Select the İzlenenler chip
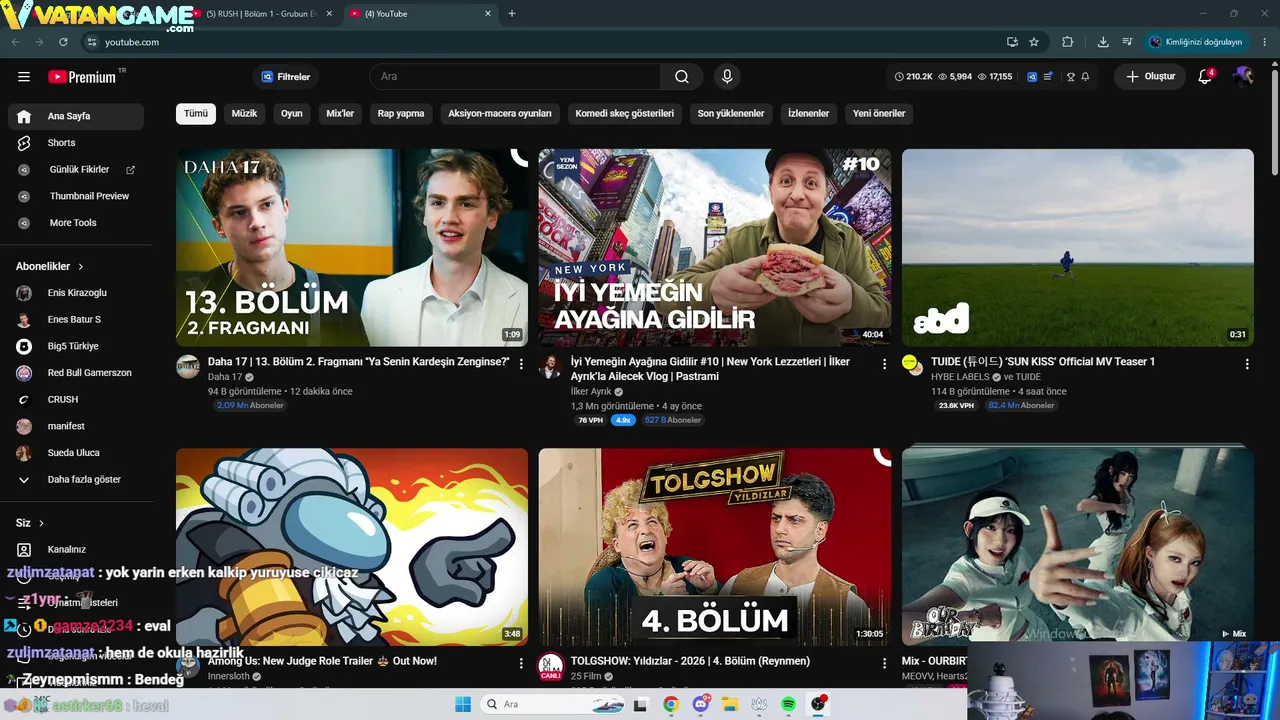 click(x=809, y=114)
